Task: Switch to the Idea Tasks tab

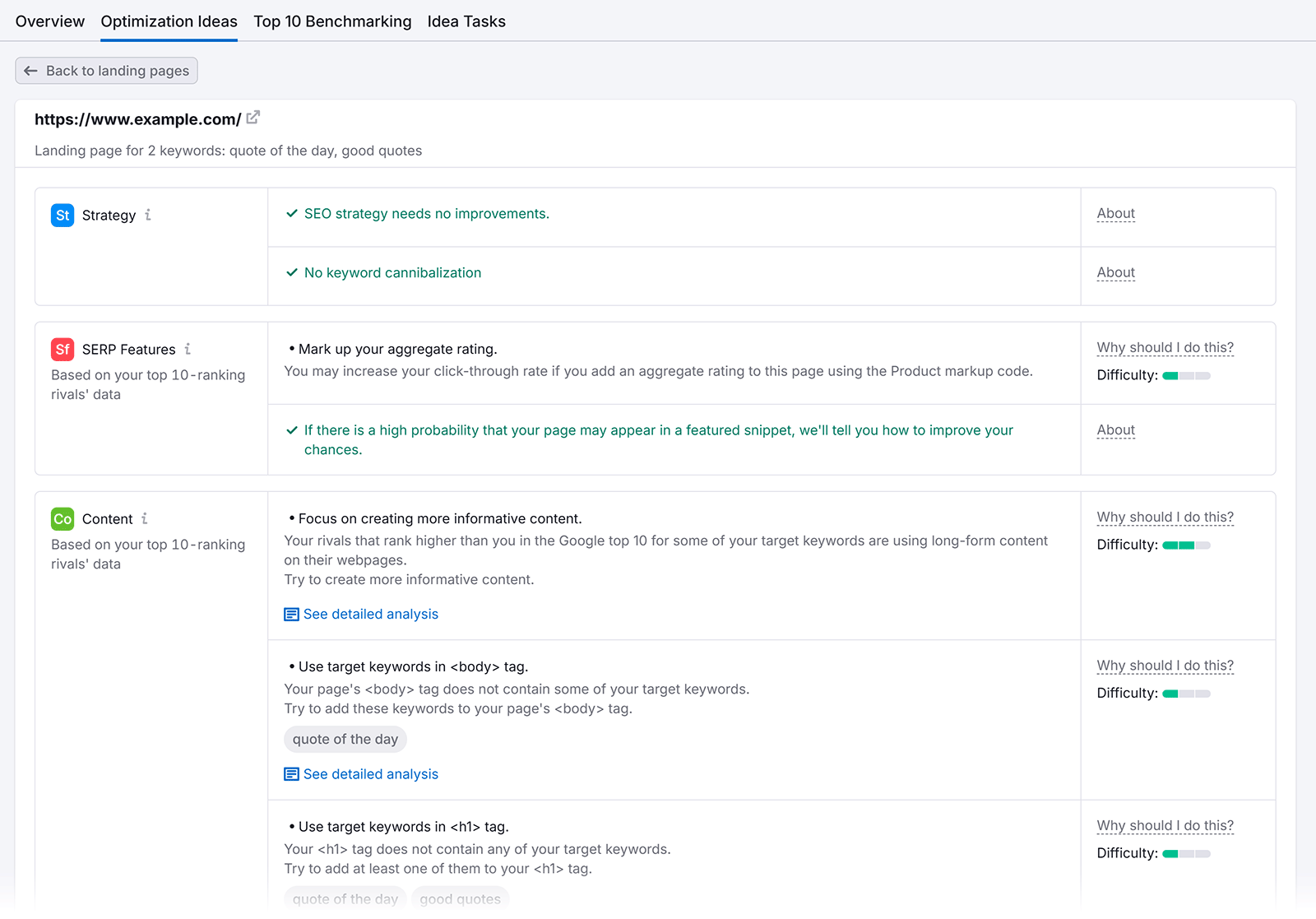Action: pyautogui.click(x=466, y=21)
